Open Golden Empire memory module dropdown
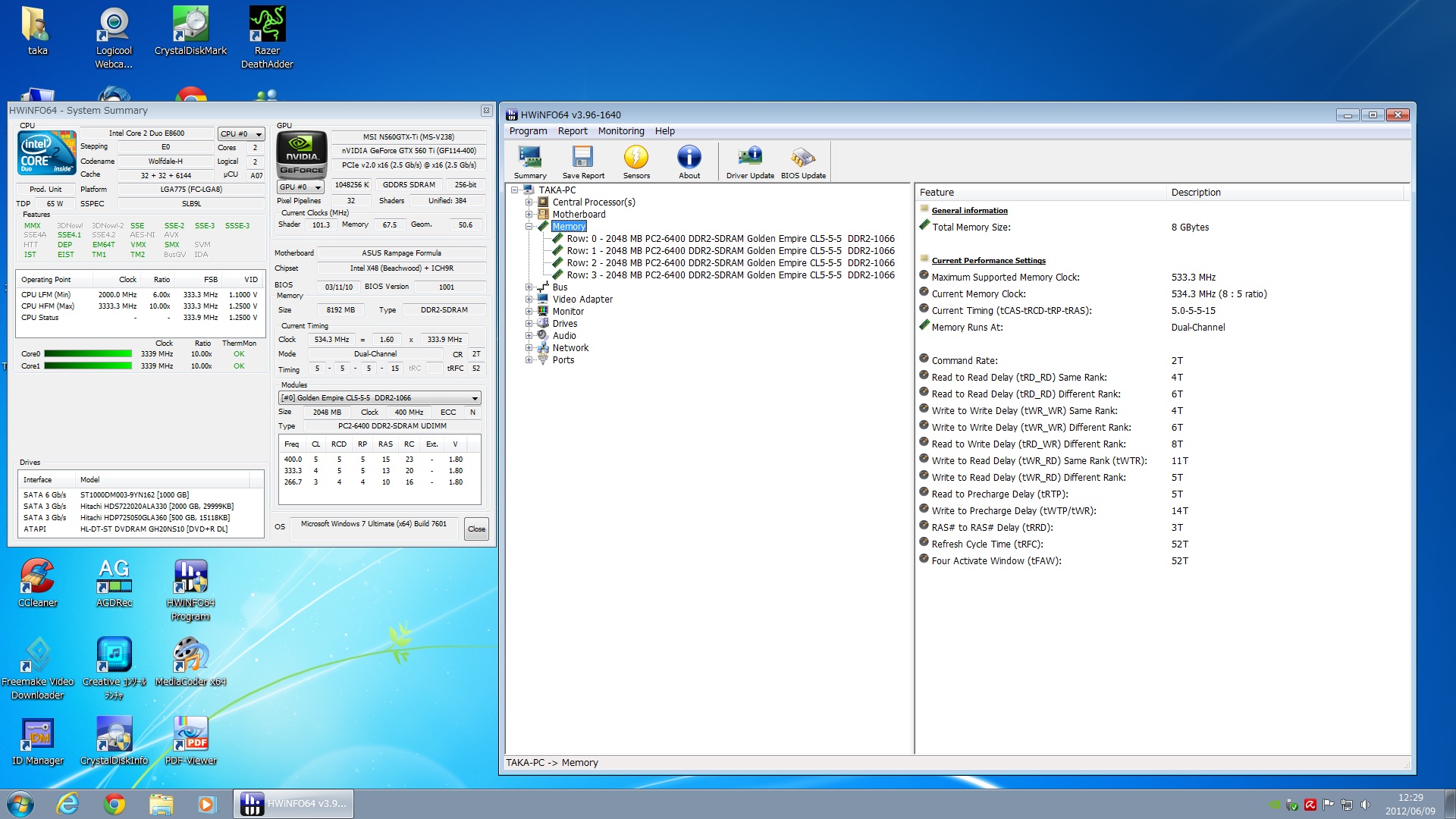 click(x=380, y=398)
